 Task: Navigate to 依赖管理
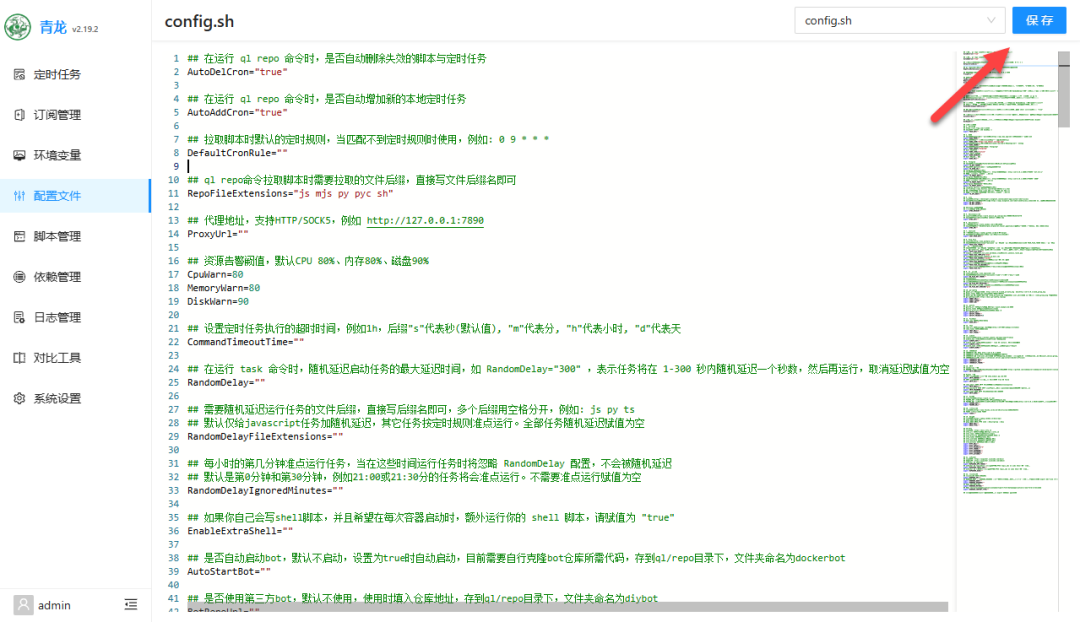click(75, 277)
